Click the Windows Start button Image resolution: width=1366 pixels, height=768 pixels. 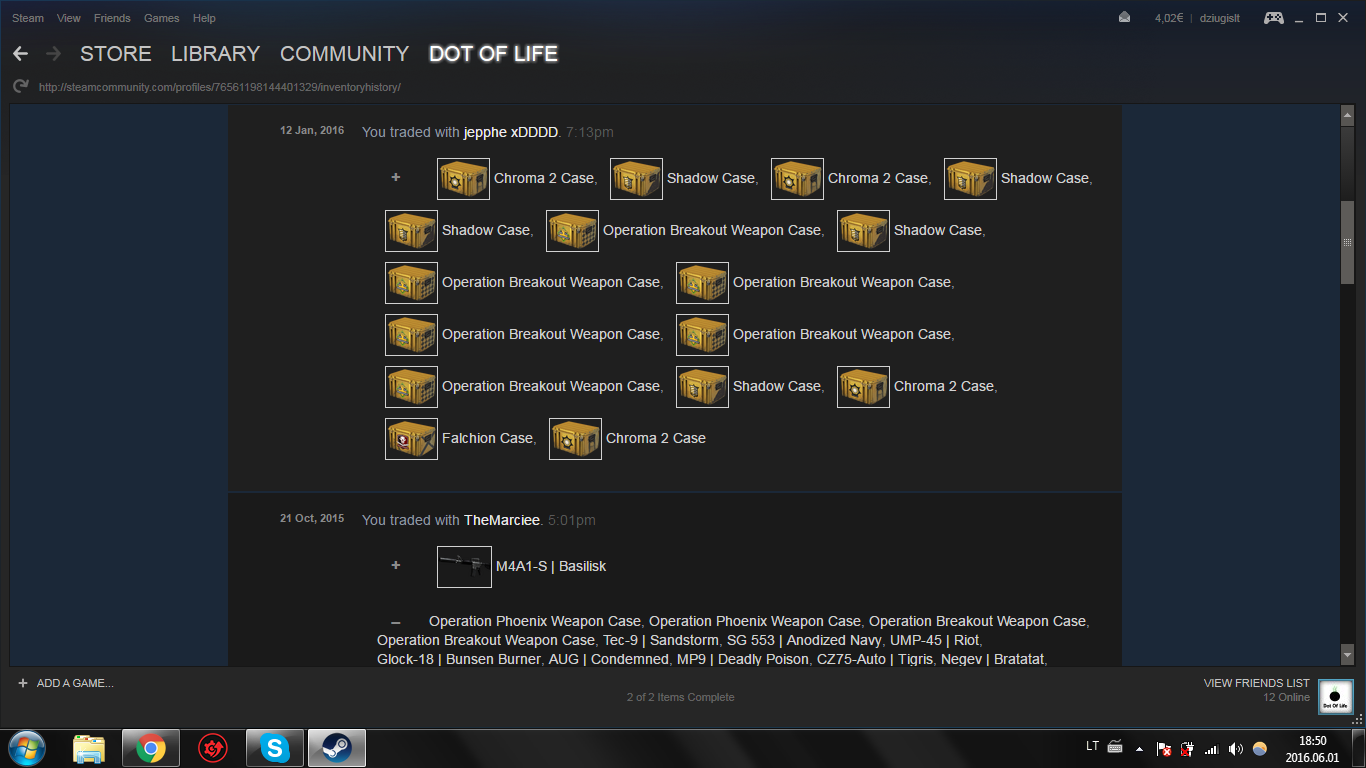(x=26, y=748)
